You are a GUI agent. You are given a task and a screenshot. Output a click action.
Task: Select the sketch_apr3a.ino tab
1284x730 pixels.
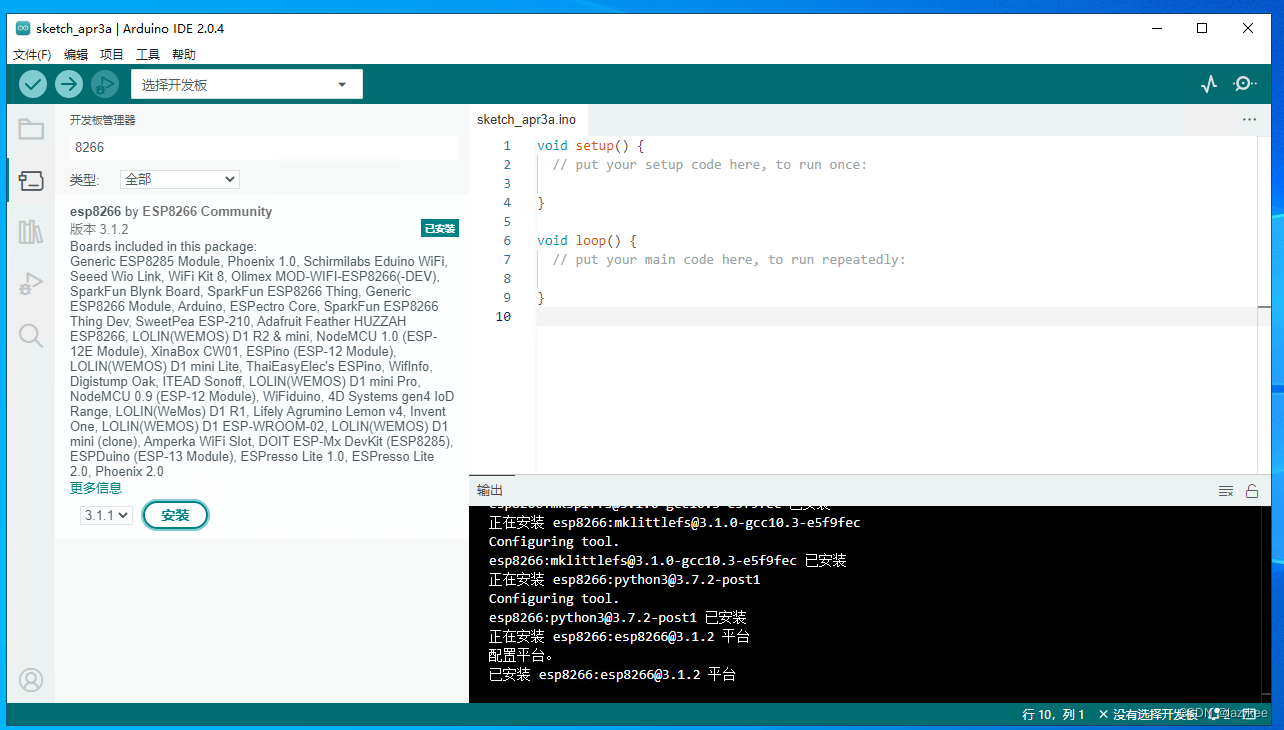[x=527, y=119]
